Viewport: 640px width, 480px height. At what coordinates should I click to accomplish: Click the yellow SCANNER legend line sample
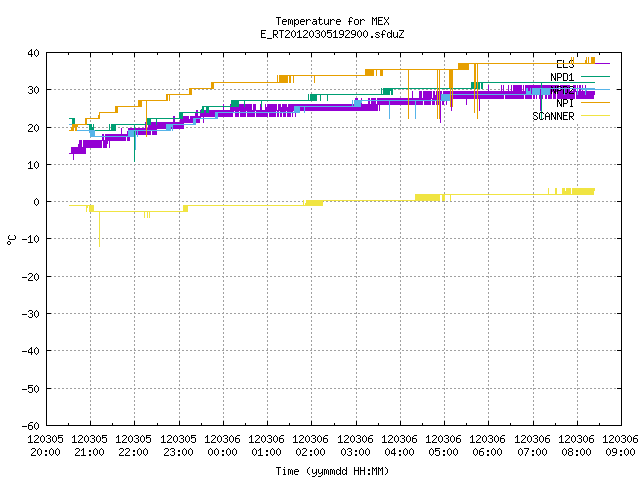point(595,116)
